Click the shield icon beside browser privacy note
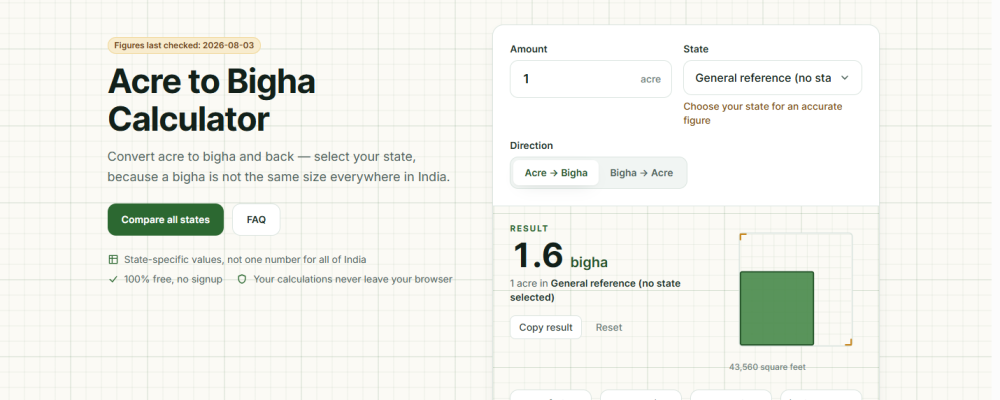This screenshot has width=1000, height=400. pyautogui.click(x=242, y=279)
